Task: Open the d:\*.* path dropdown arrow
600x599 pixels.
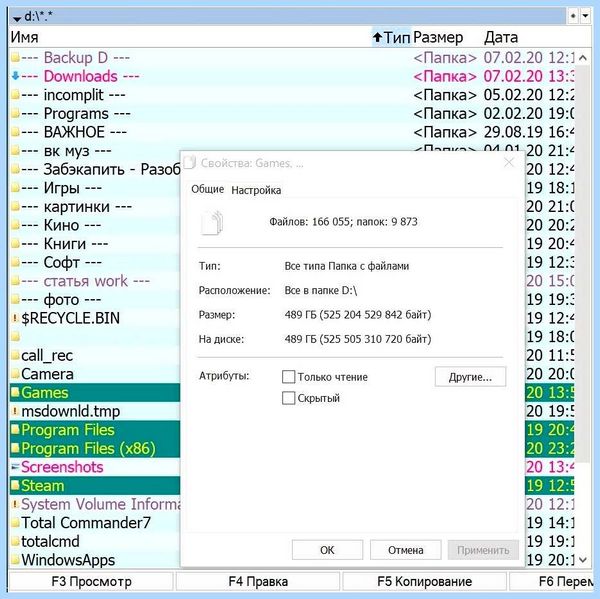Action: tap(17, 18)
